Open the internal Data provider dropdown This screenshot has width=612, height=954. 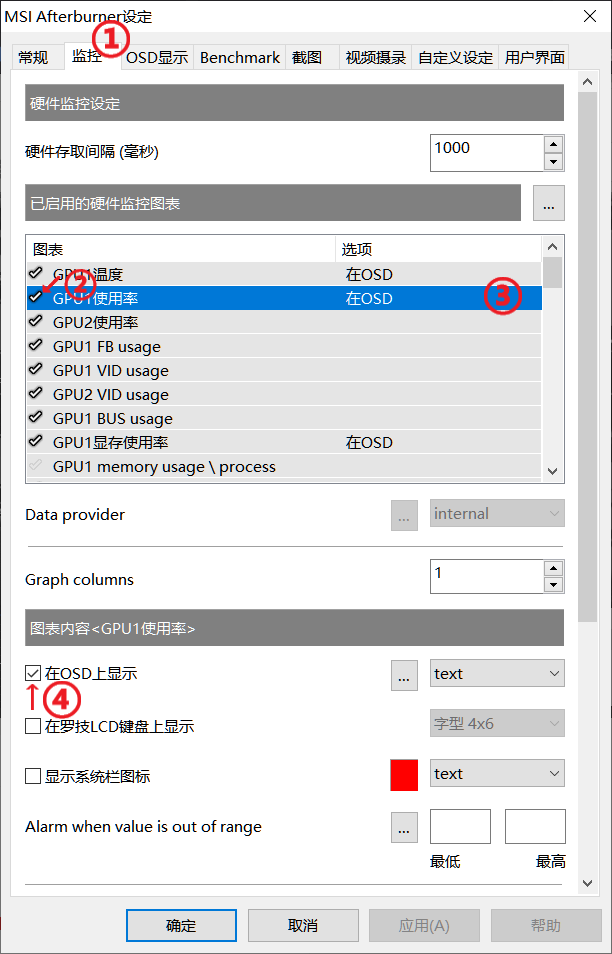pyautogui.click(x=497, y=514)
